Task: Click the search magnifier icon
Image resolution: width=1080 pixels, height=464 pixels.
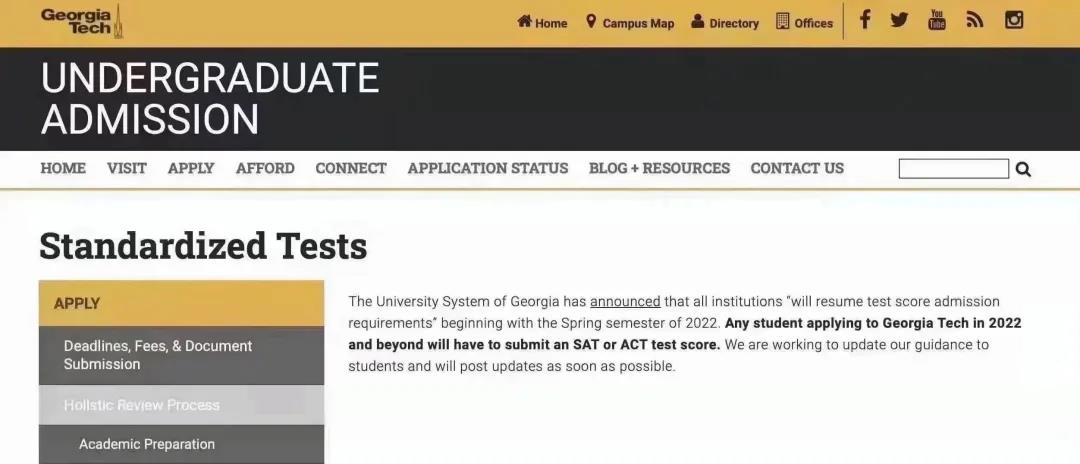Action: 1023,169
